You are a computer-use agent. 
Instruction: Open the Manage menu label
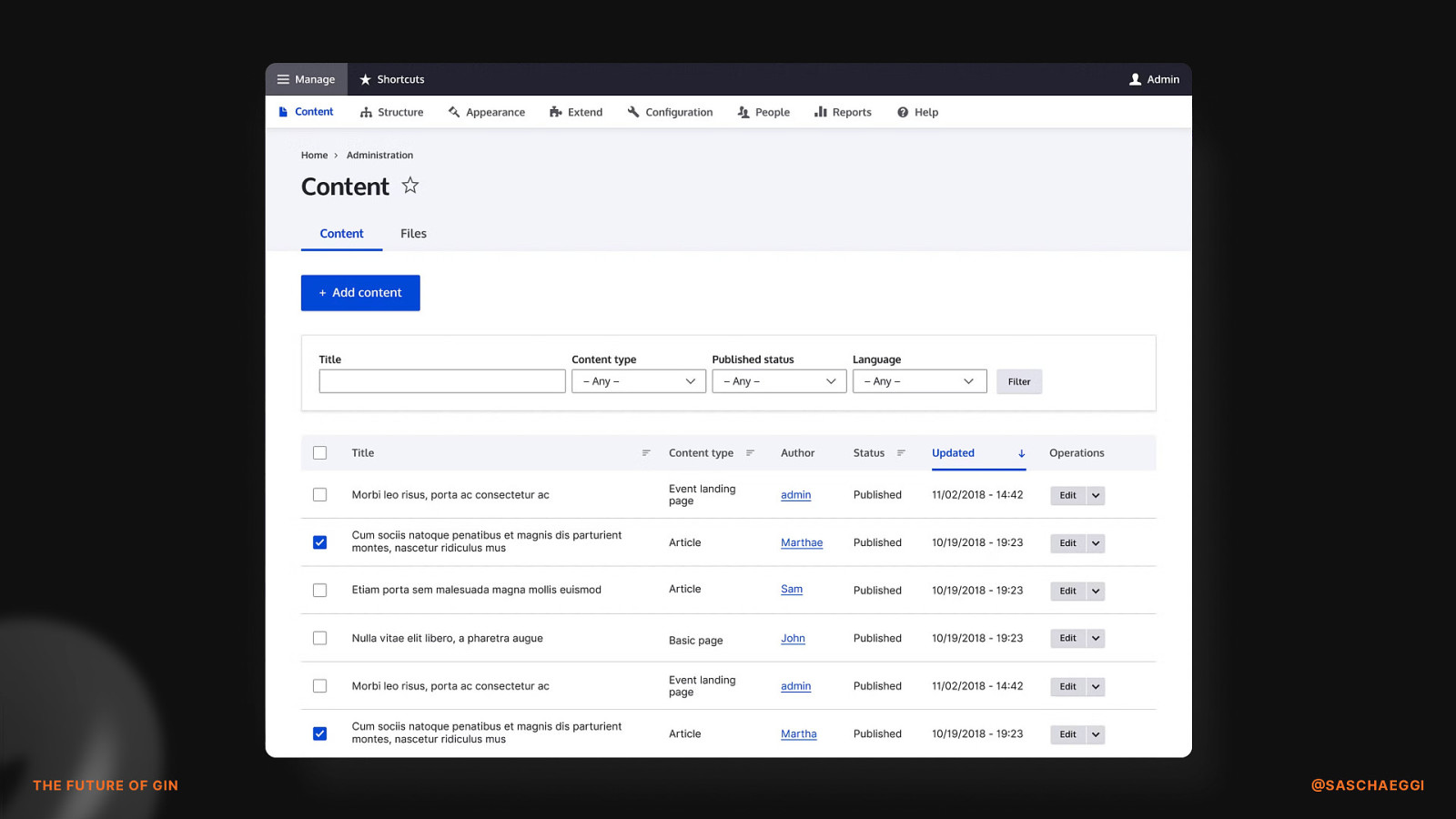tap(315, 79)
